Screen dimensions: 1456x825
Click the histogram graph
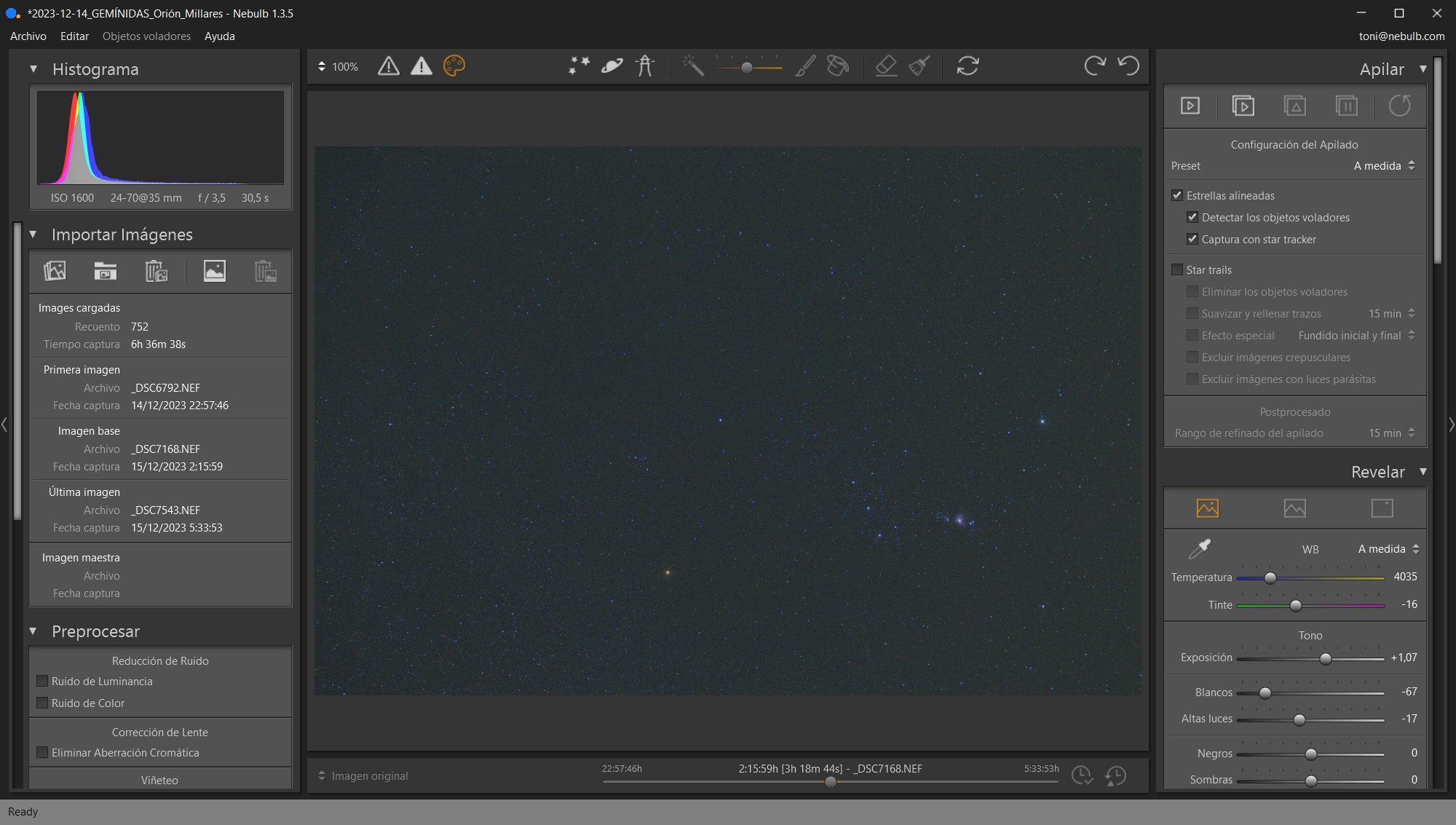click(x=160, y=138)
